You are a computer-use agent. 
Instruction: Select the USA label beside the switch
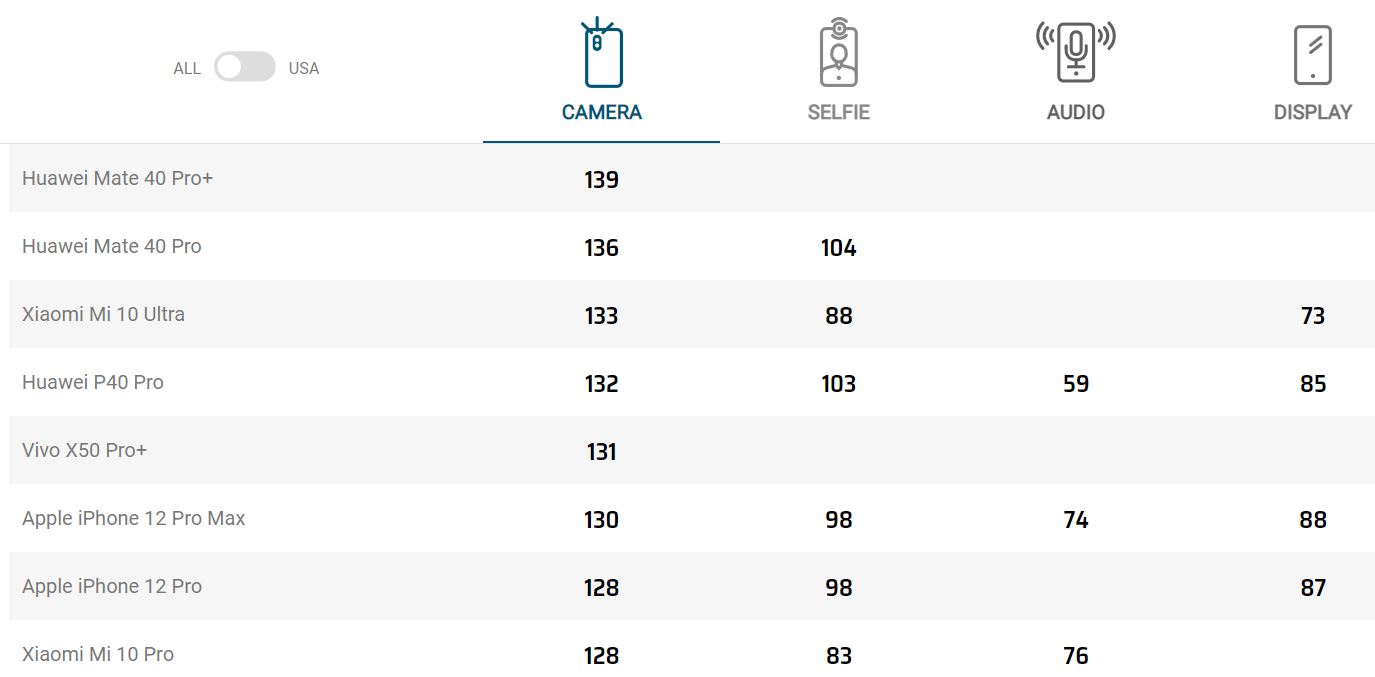304,69
